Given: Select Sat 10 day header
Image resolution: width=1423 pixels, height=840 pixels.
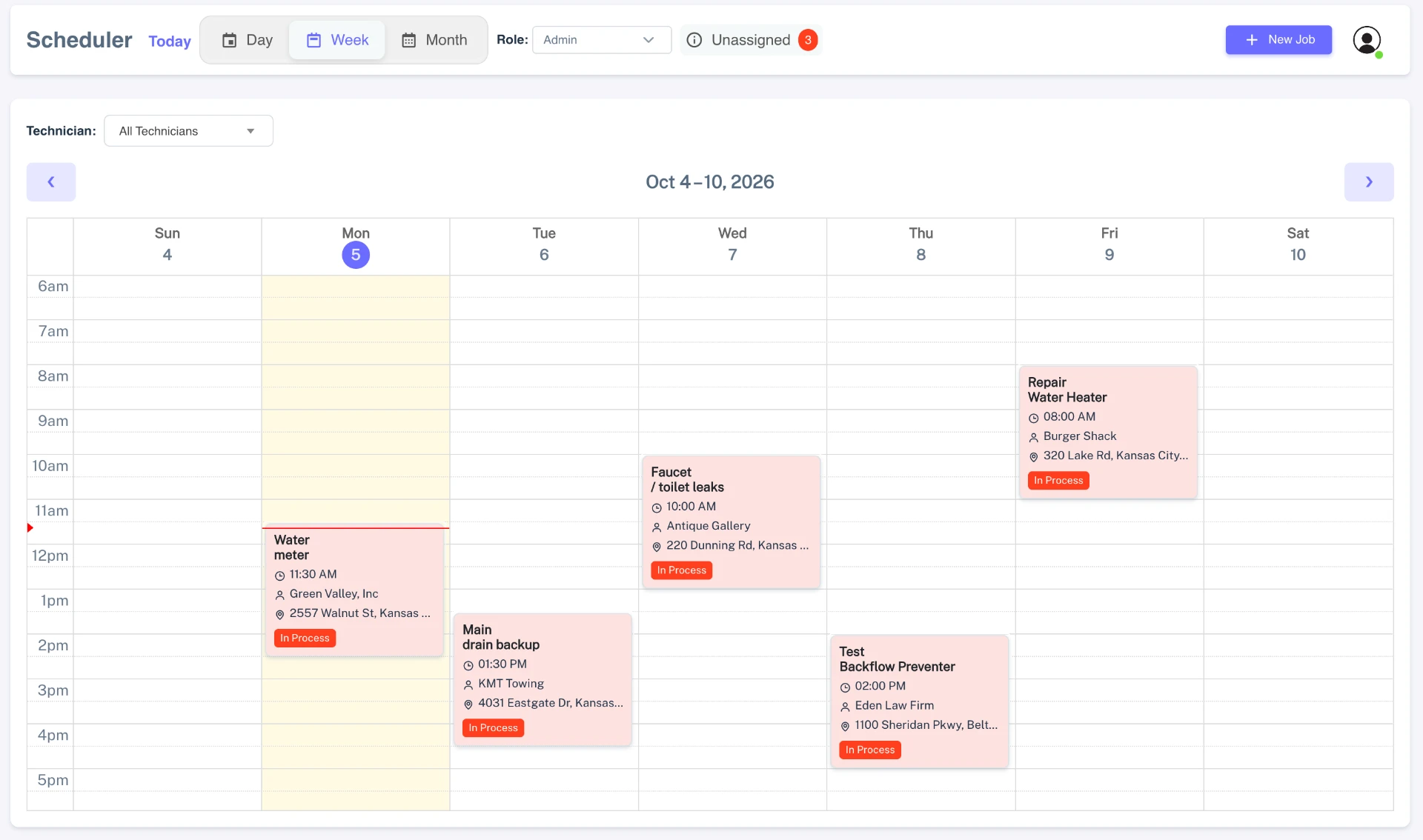Looking at the screenshot, I should pyautogui.click(x=1298, y=246).
